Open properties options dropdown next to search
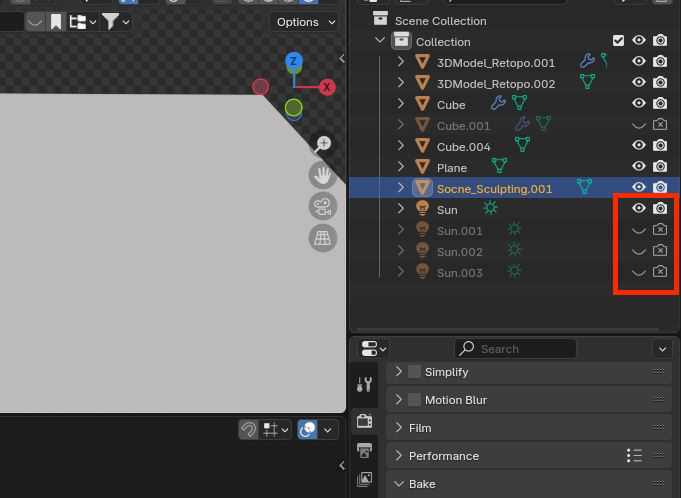The image size is (681, 498). (x=662, y=349)
